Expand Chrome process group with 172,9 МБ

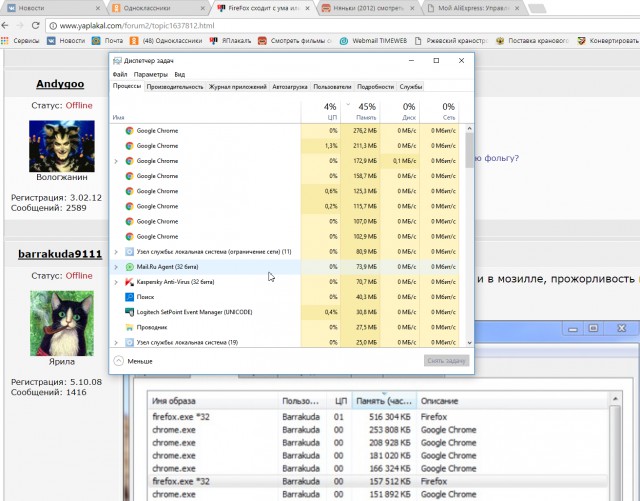[116, 161]
